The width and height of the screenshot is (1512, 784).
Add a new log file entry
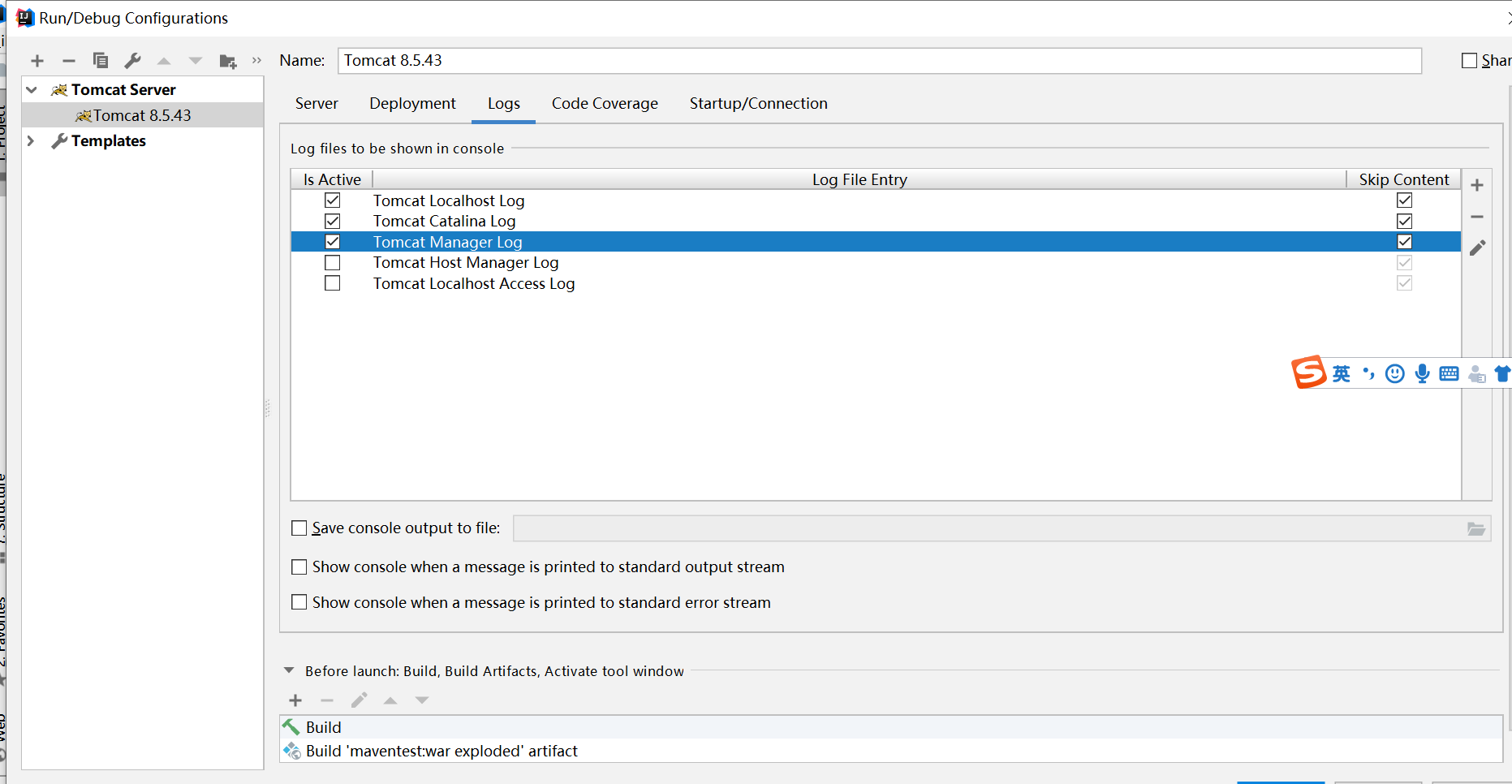(x=1477, y=185)
